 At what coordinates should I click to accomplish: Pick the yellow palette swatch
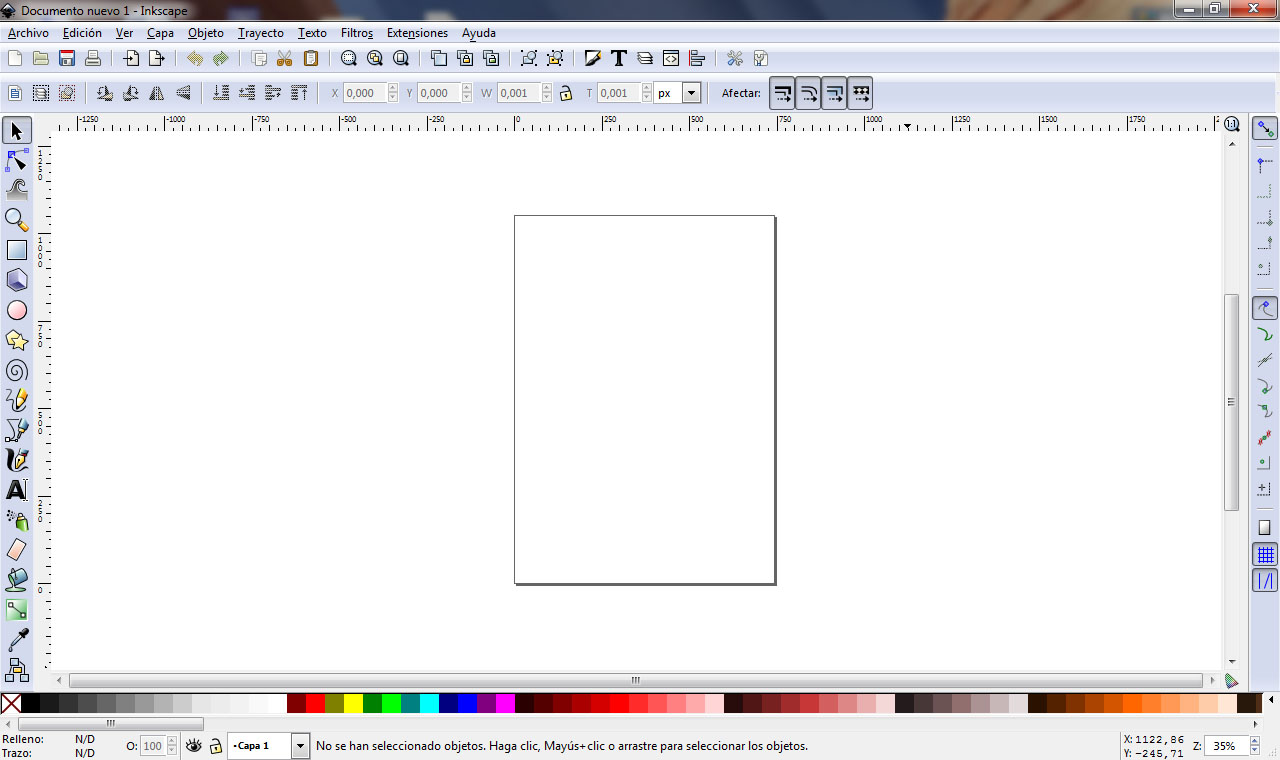click(353, 703)
